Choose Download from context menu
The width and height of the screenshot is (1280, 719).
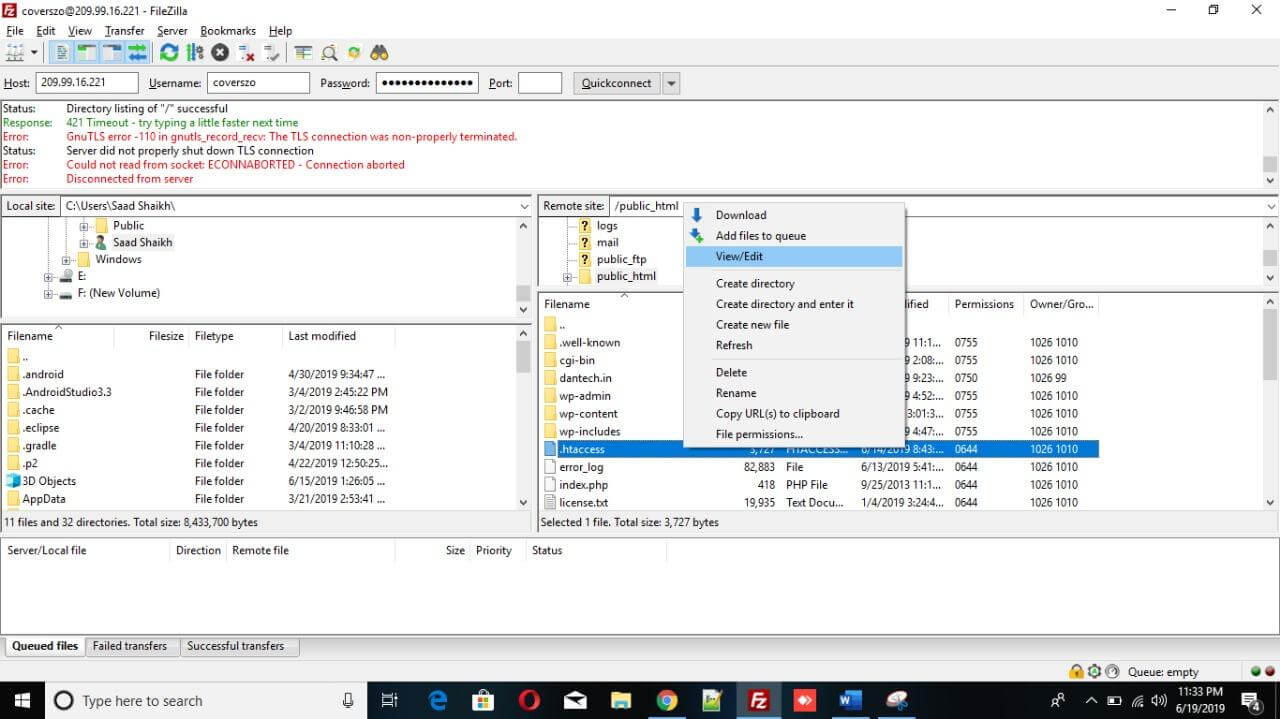(794, 215)
